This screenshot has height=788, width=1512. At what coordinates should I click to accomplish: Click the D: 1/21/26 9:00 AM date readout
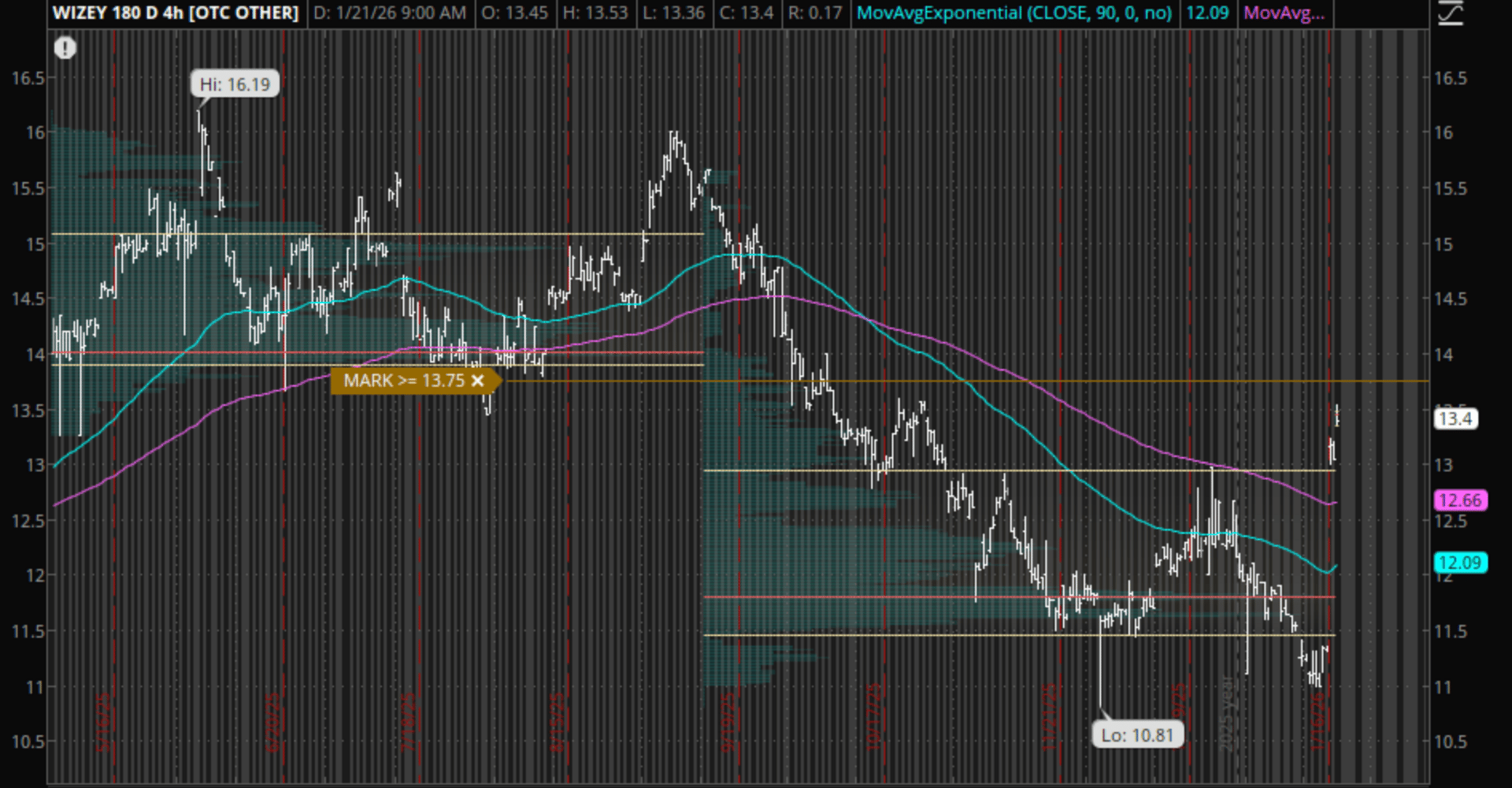[x=390, y=13]
